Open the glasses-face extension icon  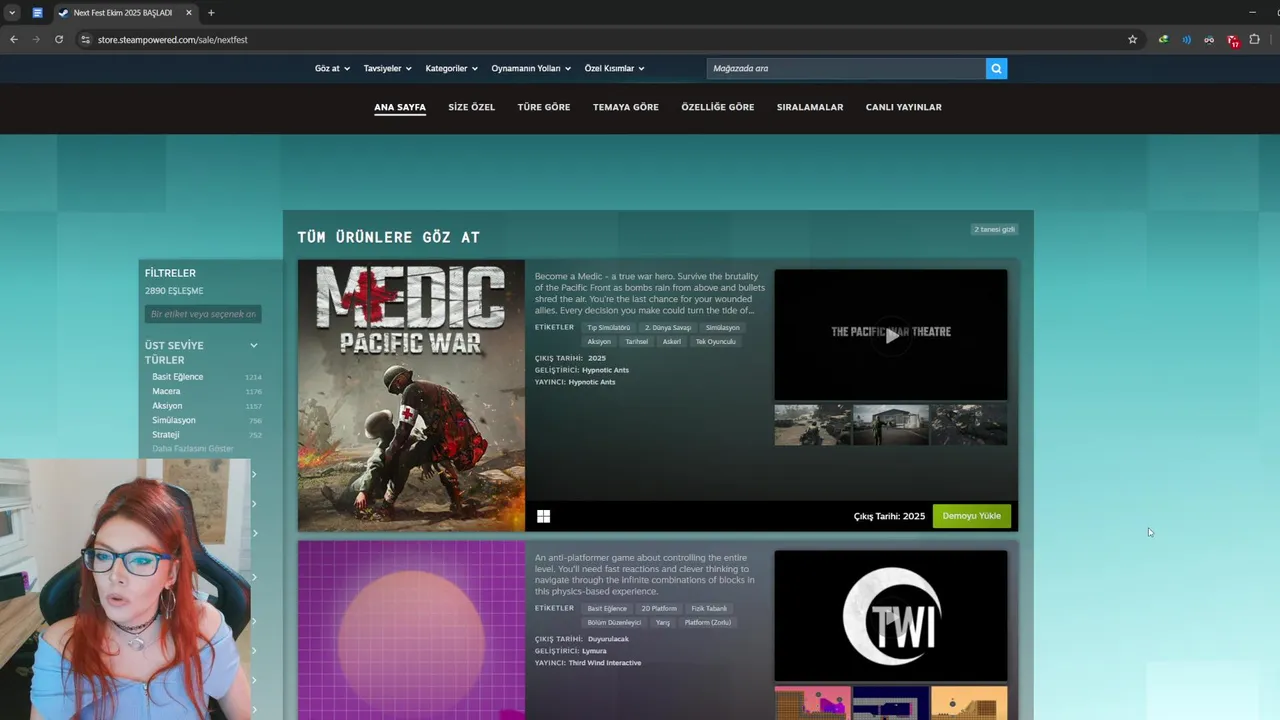(x=1209, y=39)
